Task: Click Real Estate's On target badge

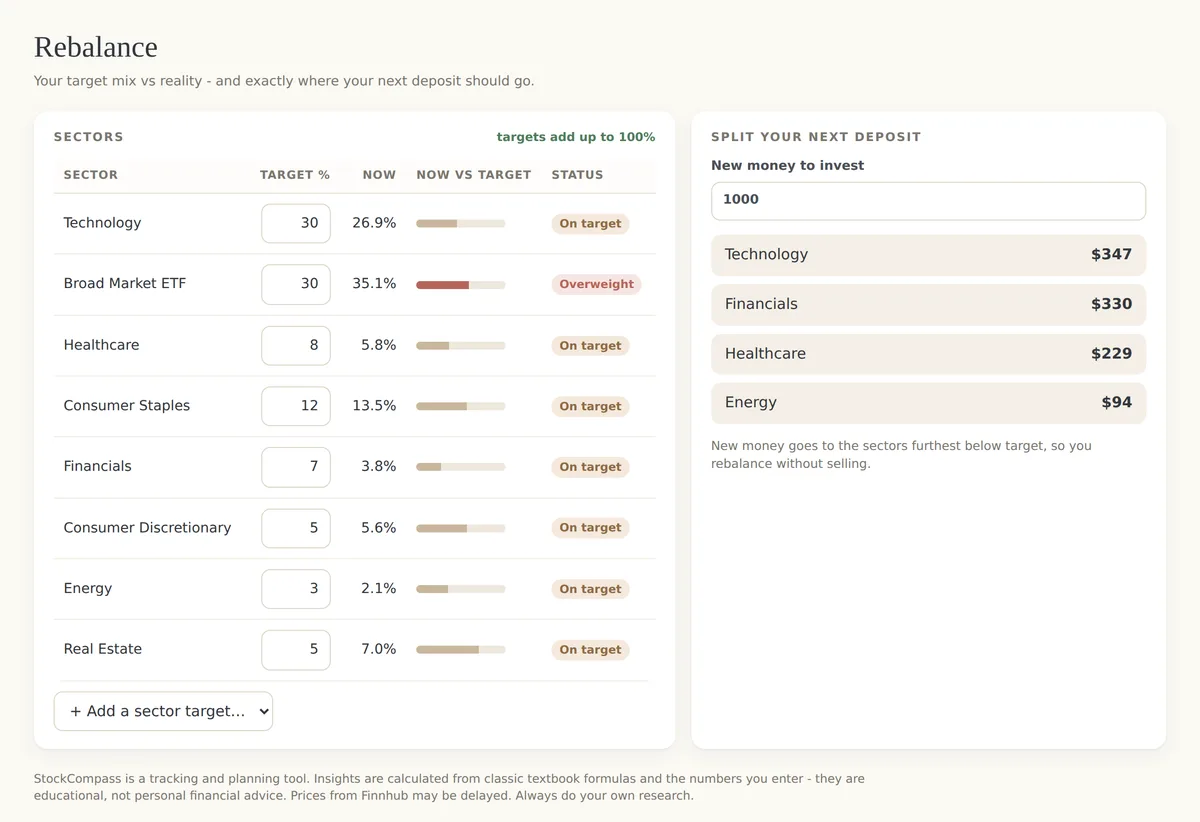Action: [590, 650]
